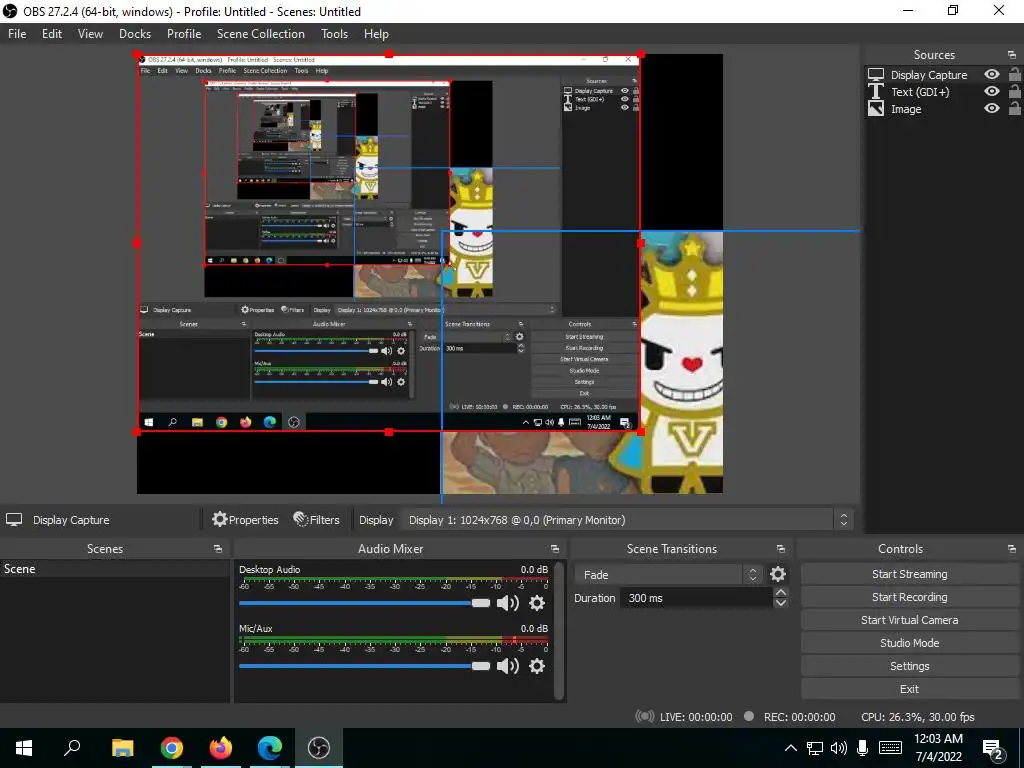1024x768 pixels.
Task: Open the Profile menu
Action: pyautogui.click(x=184, y=34)
